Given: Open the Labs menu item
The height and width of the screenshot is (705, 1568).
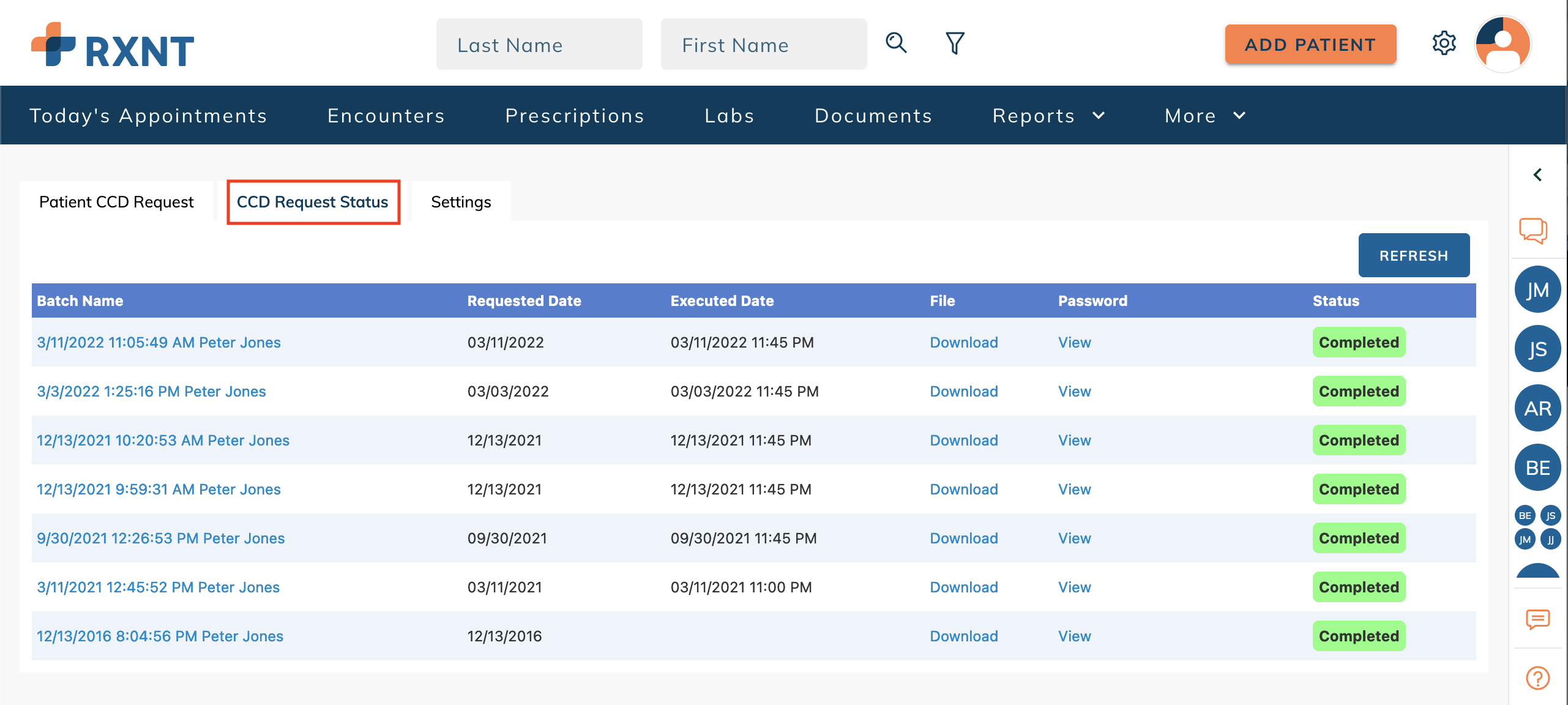Looking at the screenshot, I should tap(730, 116).
